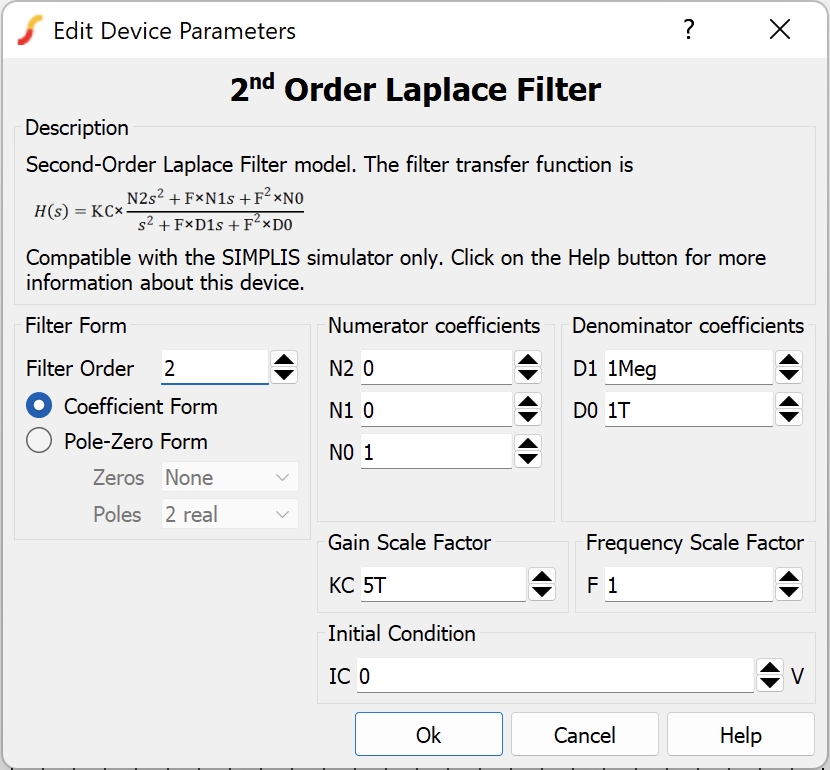
Task: Decrement N0 value with down arrow
Action: [x=528, y=459]
